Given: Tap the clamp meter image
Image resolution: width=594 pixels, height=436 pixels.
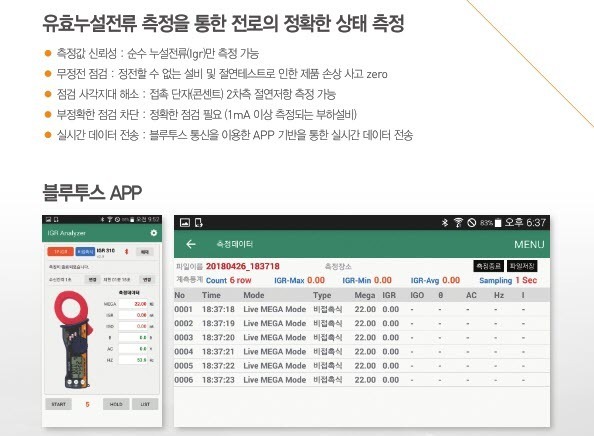Looking at the screenshot, I should click(x=73, y=339).
